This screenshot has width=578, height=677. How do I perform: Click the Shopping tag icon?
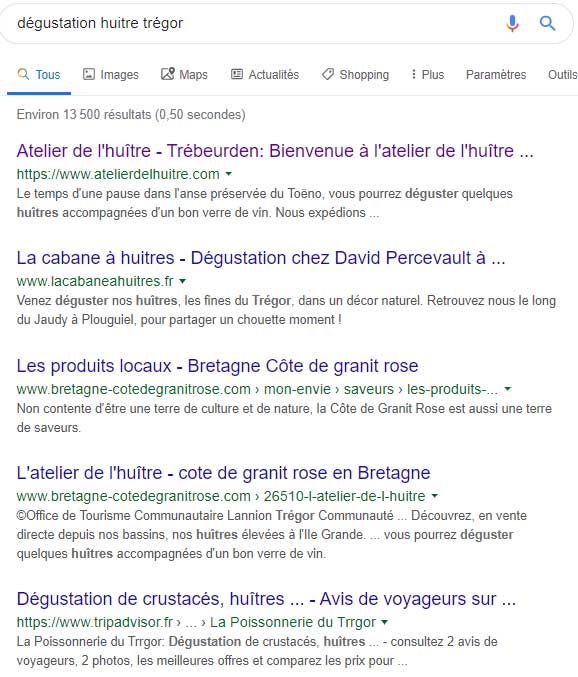tap(328, 74)
